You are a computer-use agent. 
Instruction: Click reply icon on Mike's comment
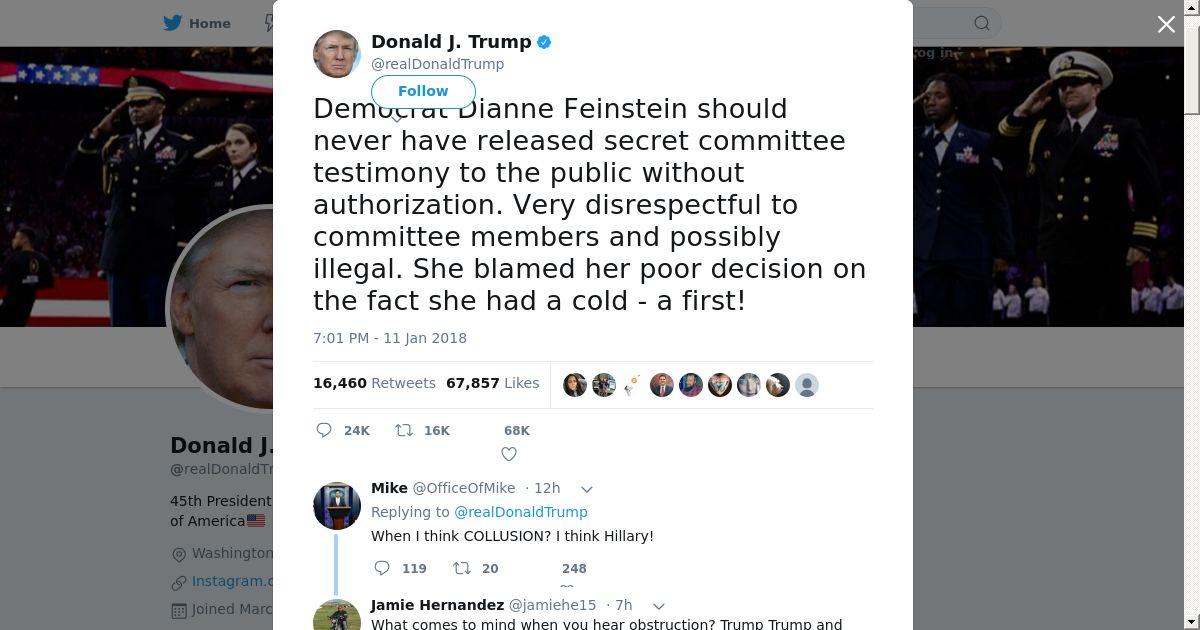[382, 568]
